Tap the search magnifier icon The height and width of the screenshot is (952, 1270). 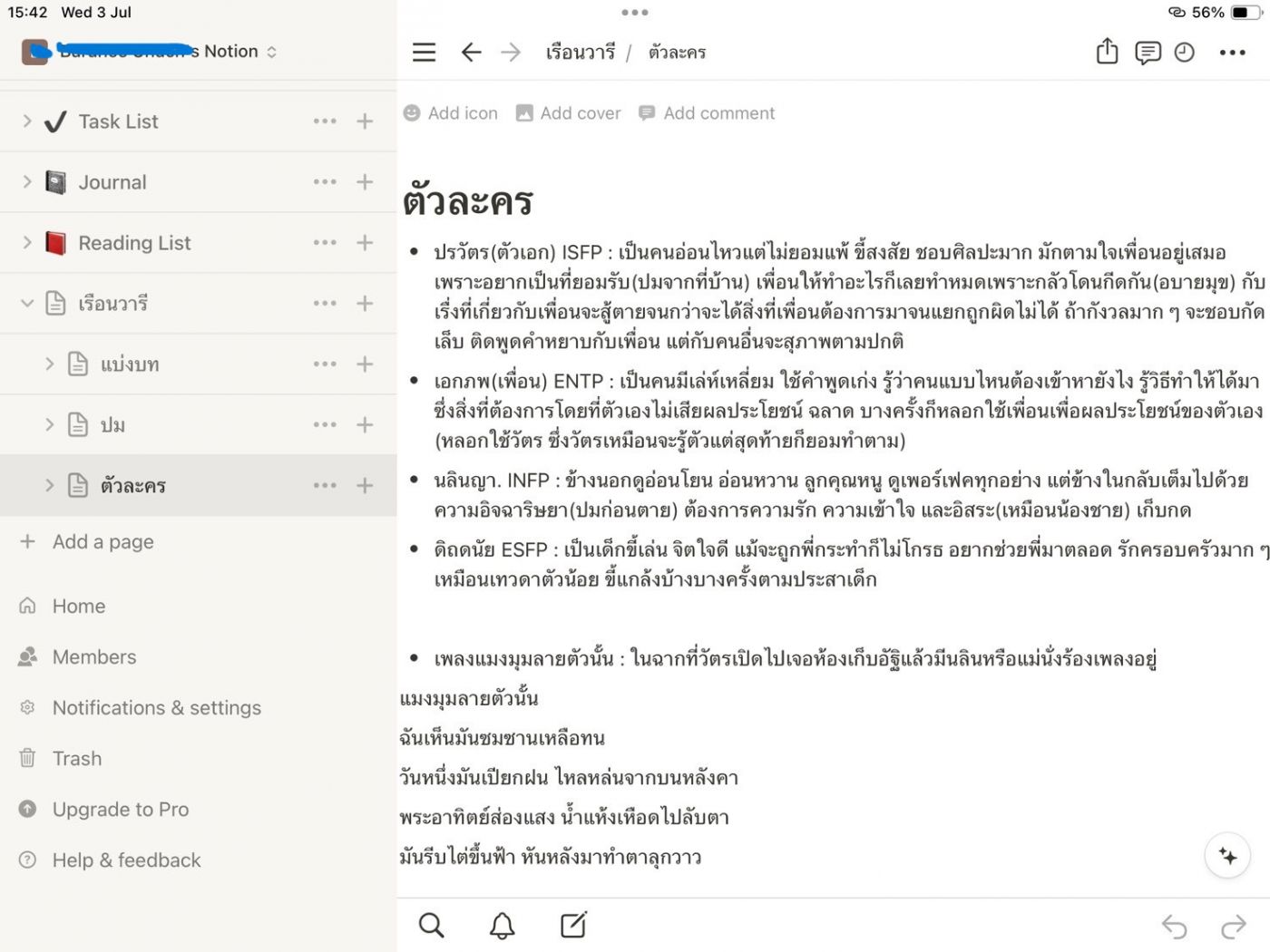[x=431, y=926]
